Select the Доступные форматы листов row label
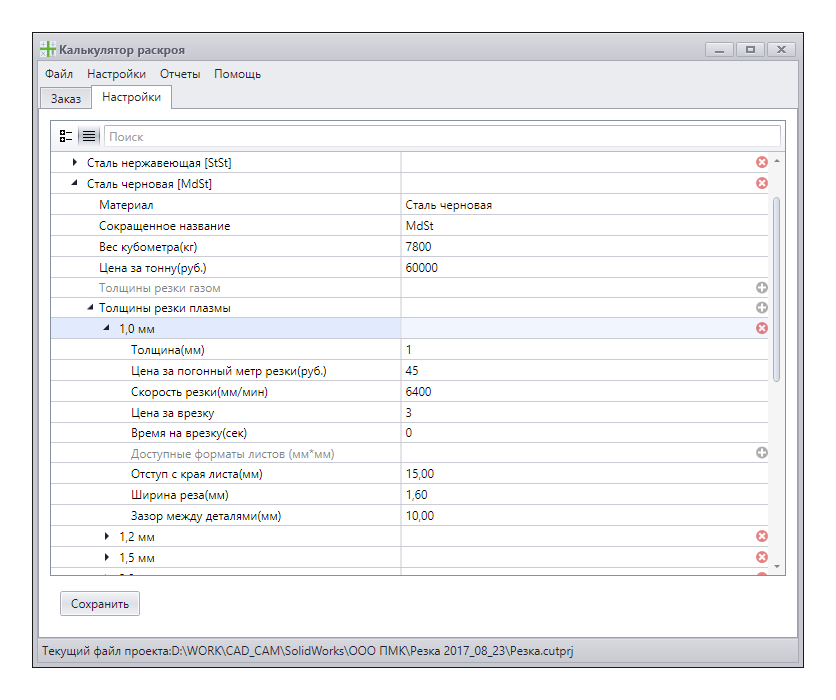Screen dimensions: 836x700 coord(232,454)
